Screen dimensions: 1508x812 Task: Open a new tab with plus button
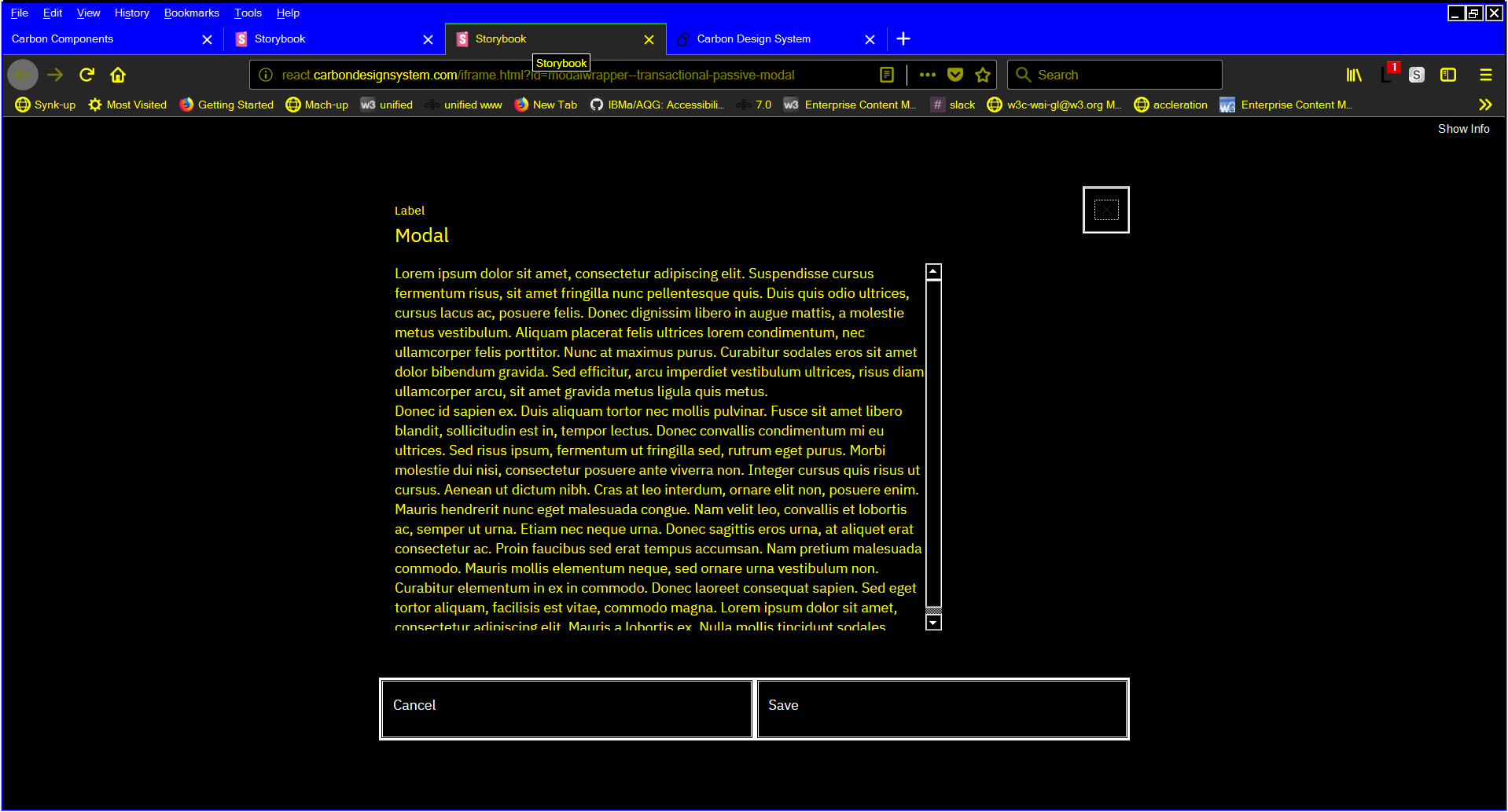coord(903,39)
